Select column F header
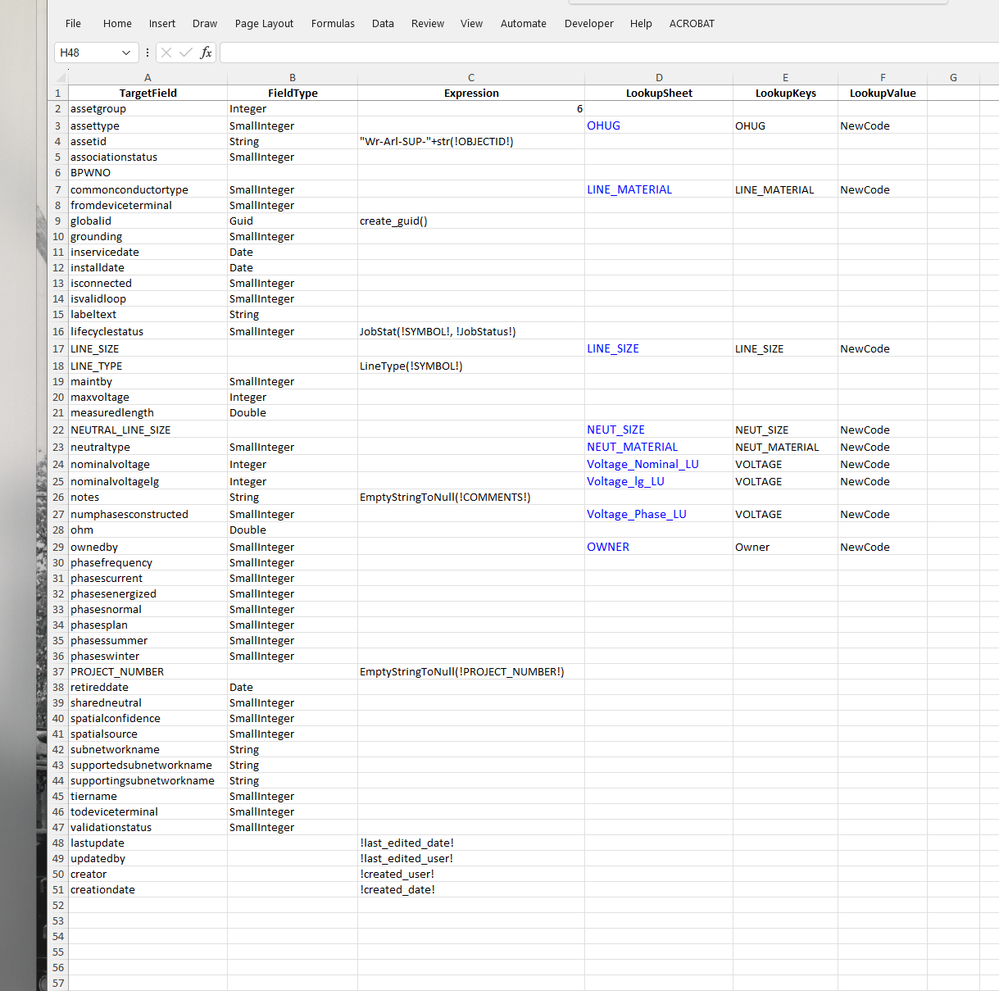The height and width of the screenshot is (991, 999). coord(882,78)
